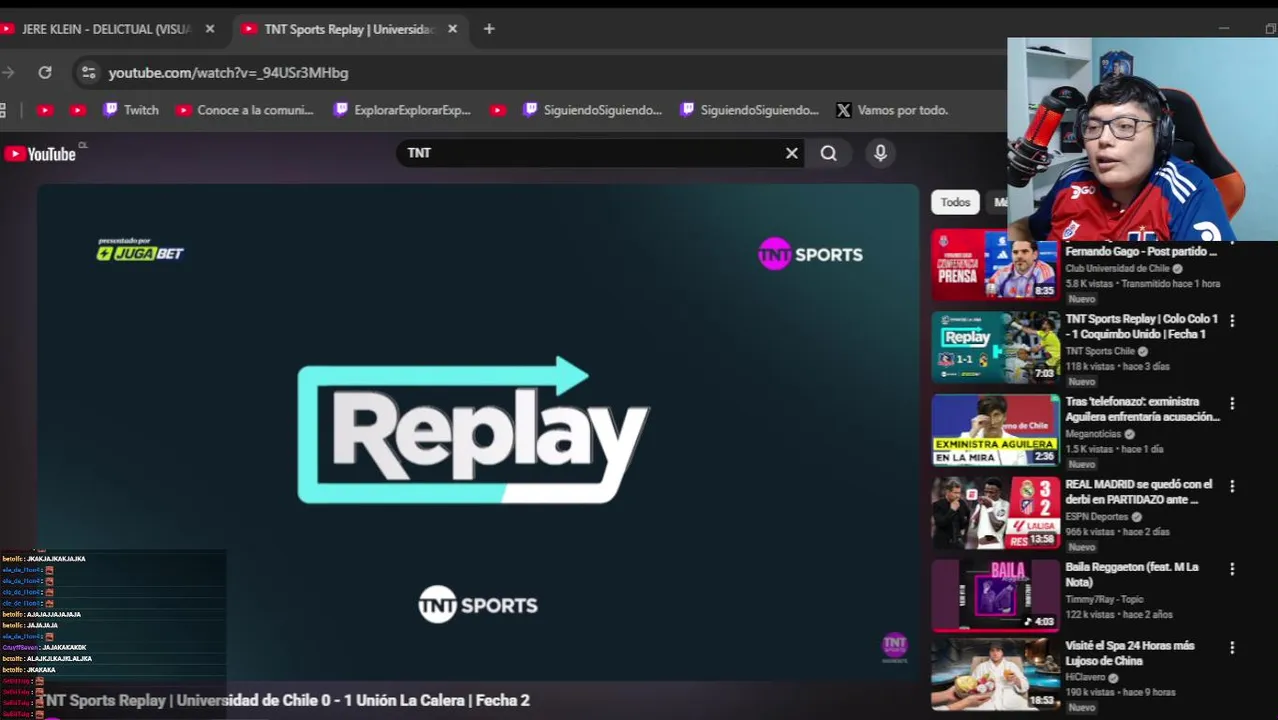Run search with magnifier button

pyautogui.click(x=829, y=153)
